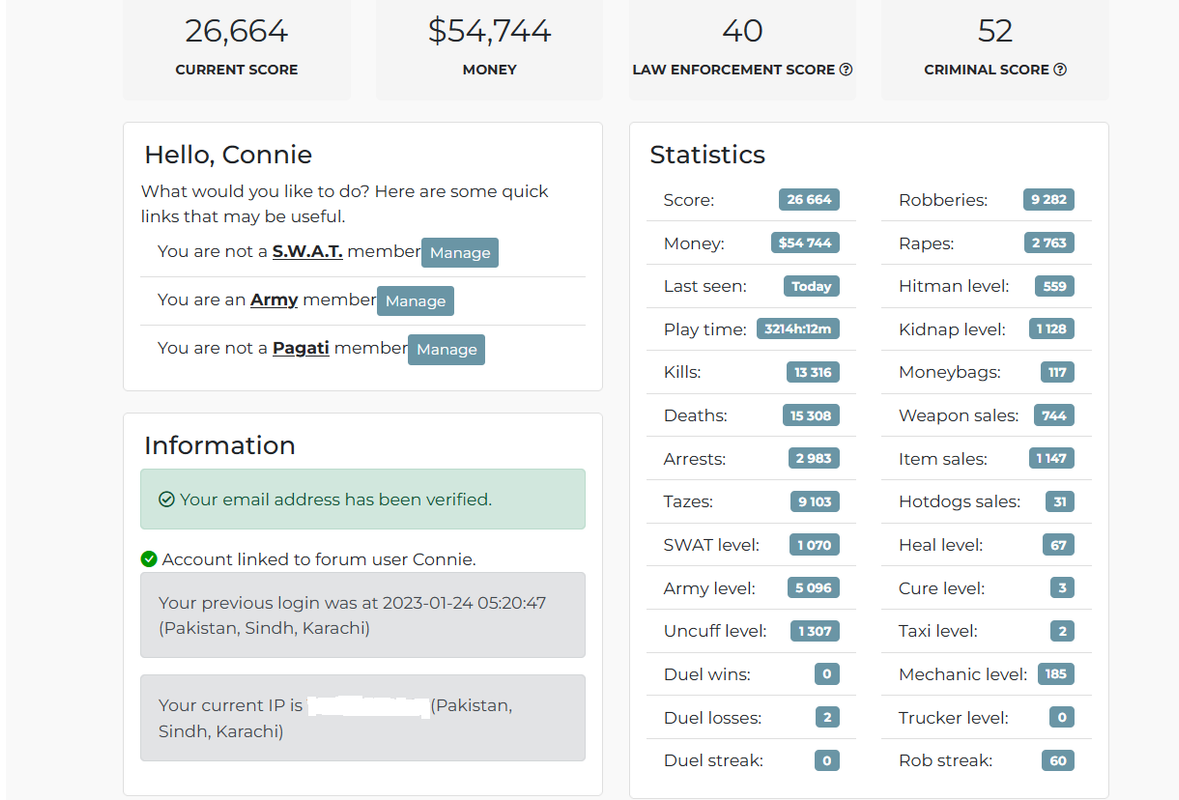Click the green forum account linked icon
Viewport: 1179px width, 800px height.
pos(149,559)
